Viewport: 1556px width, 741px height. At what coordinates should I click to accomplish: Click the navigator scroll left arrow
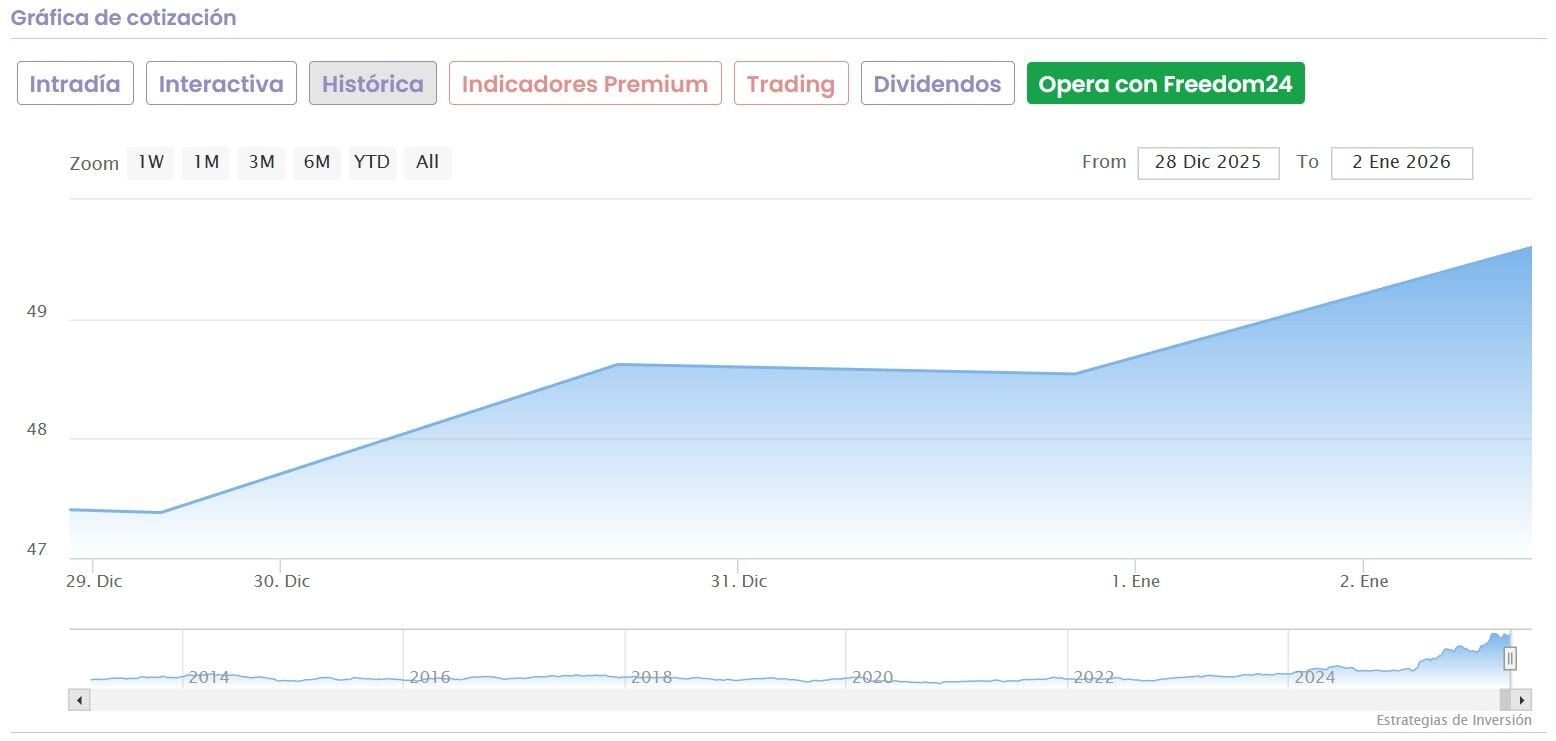79,700
